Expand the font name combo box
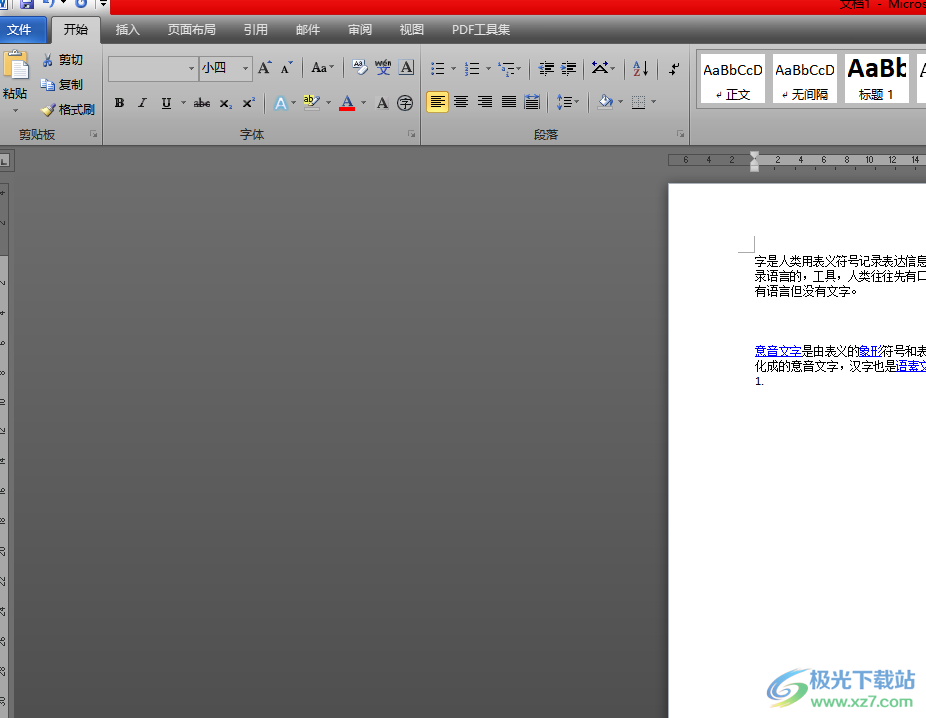The width and height of the screenshot is (926, 718). [x=191, y=68]
